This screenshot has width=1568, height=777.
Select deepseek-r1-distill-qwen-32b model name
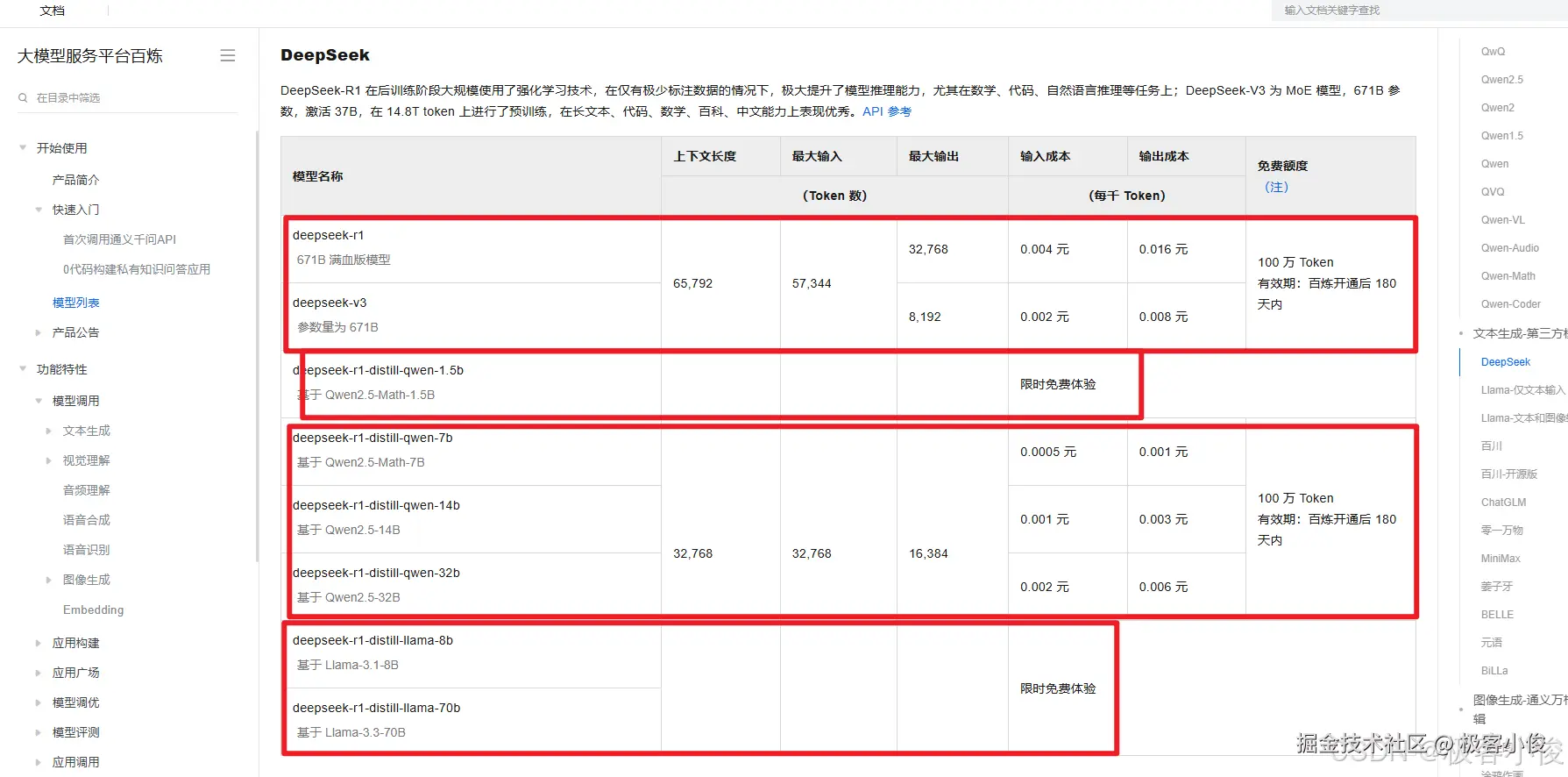[376, 573]
